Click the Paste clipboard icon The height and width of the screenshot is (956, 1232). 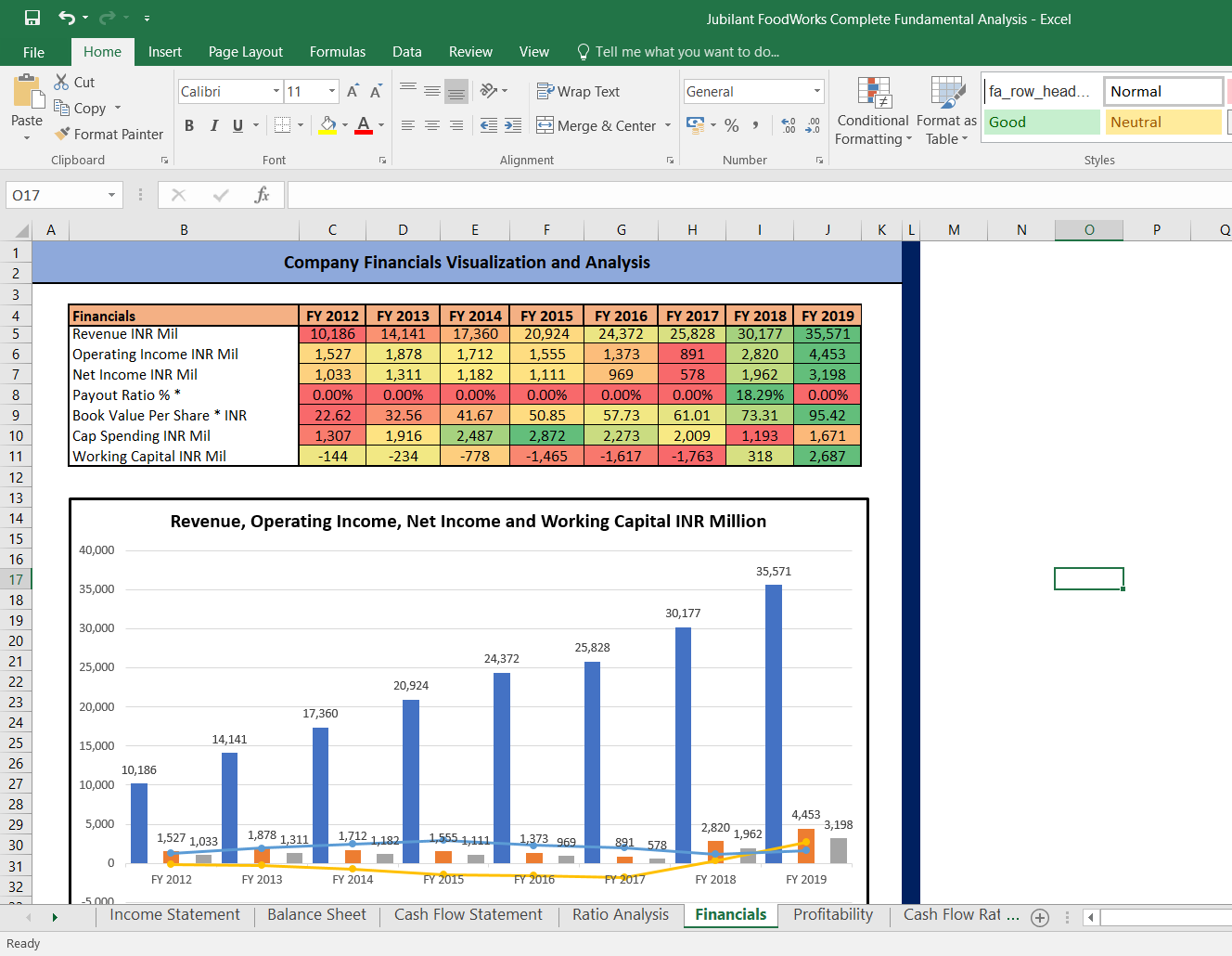[x=28, y=93]
